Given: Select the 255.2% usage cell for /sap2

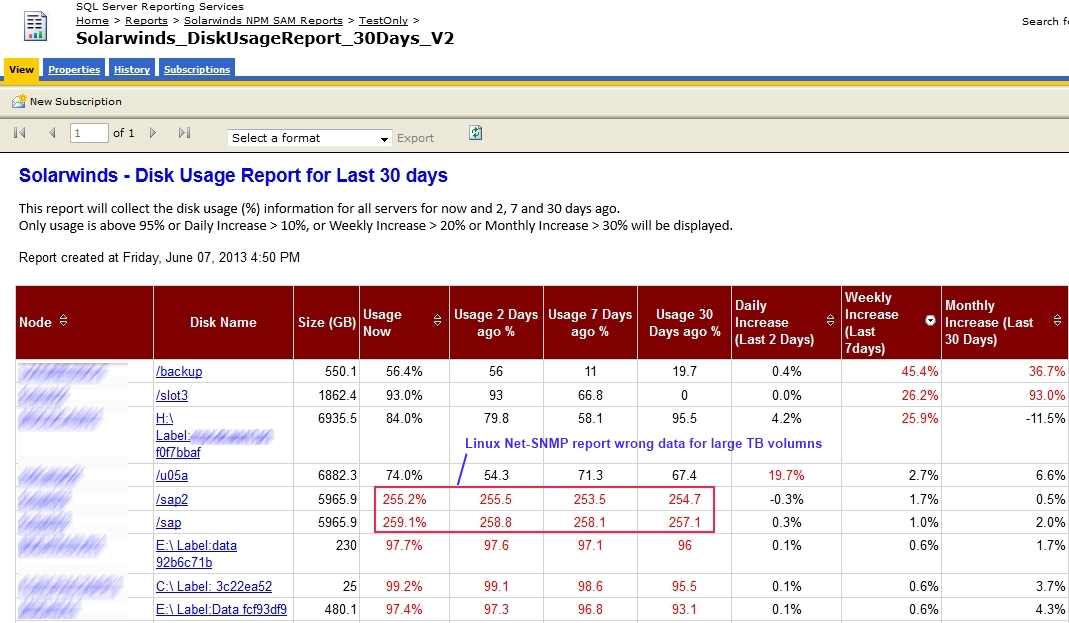Looking at the screenshot, I should point(404,500).
